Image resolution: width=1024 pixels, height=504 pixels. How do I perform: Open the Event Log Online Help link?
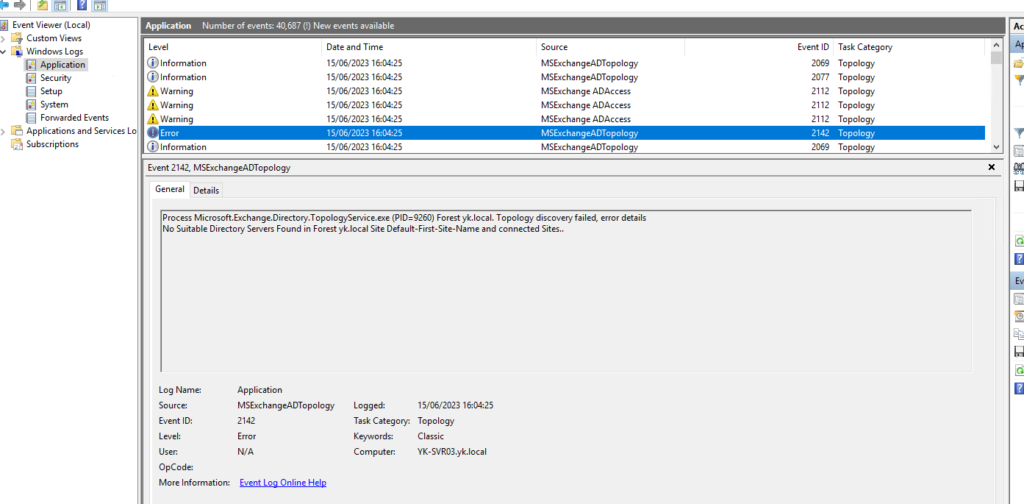coord(282,483)
